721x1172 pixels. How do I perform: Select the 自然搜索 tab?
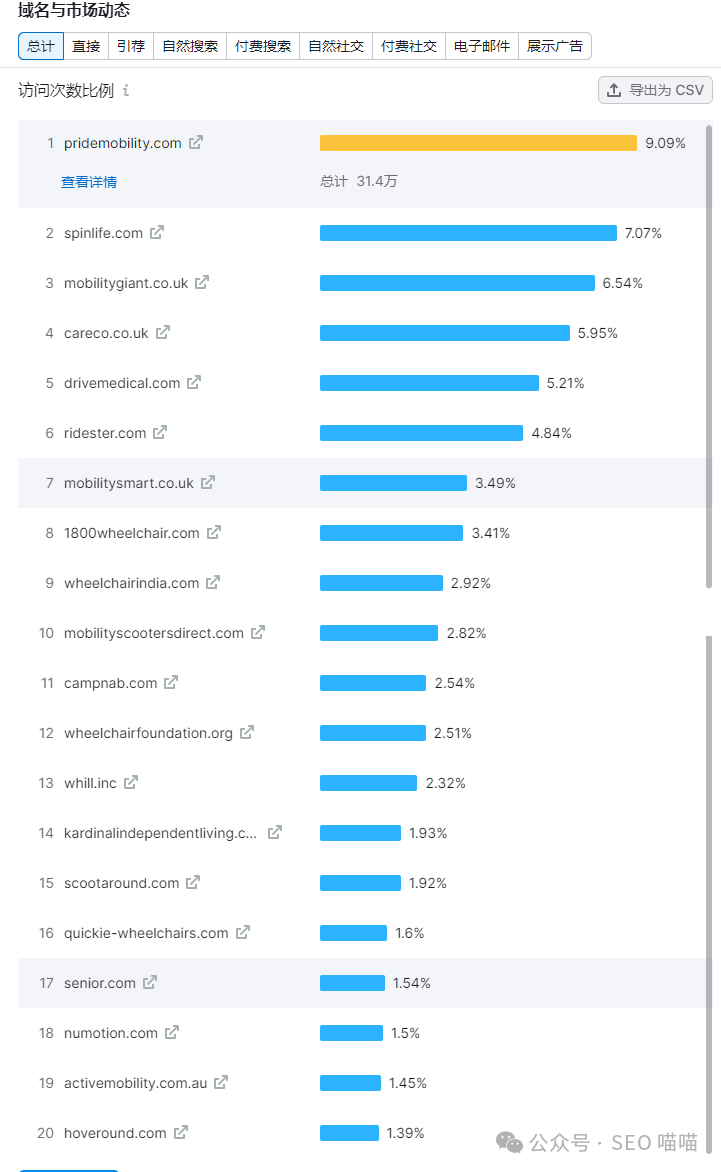pyautogui.click(x=190, y=46)
